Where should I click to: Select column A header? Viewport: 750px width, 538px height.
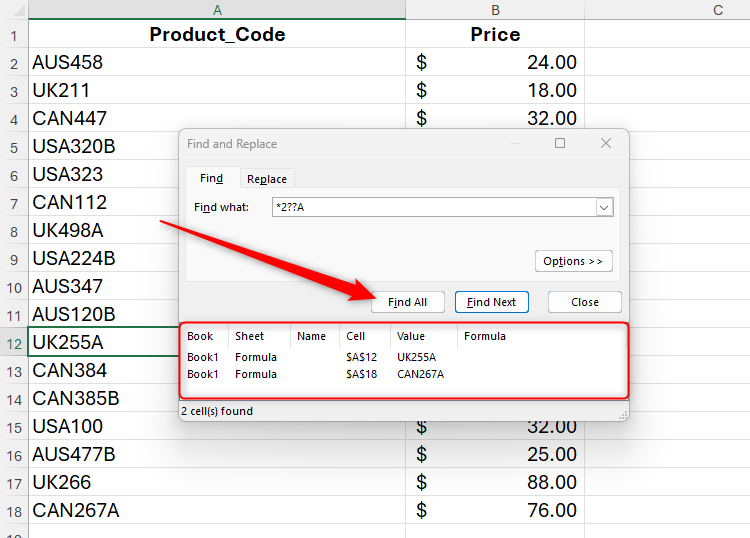(x=217, y=10)
